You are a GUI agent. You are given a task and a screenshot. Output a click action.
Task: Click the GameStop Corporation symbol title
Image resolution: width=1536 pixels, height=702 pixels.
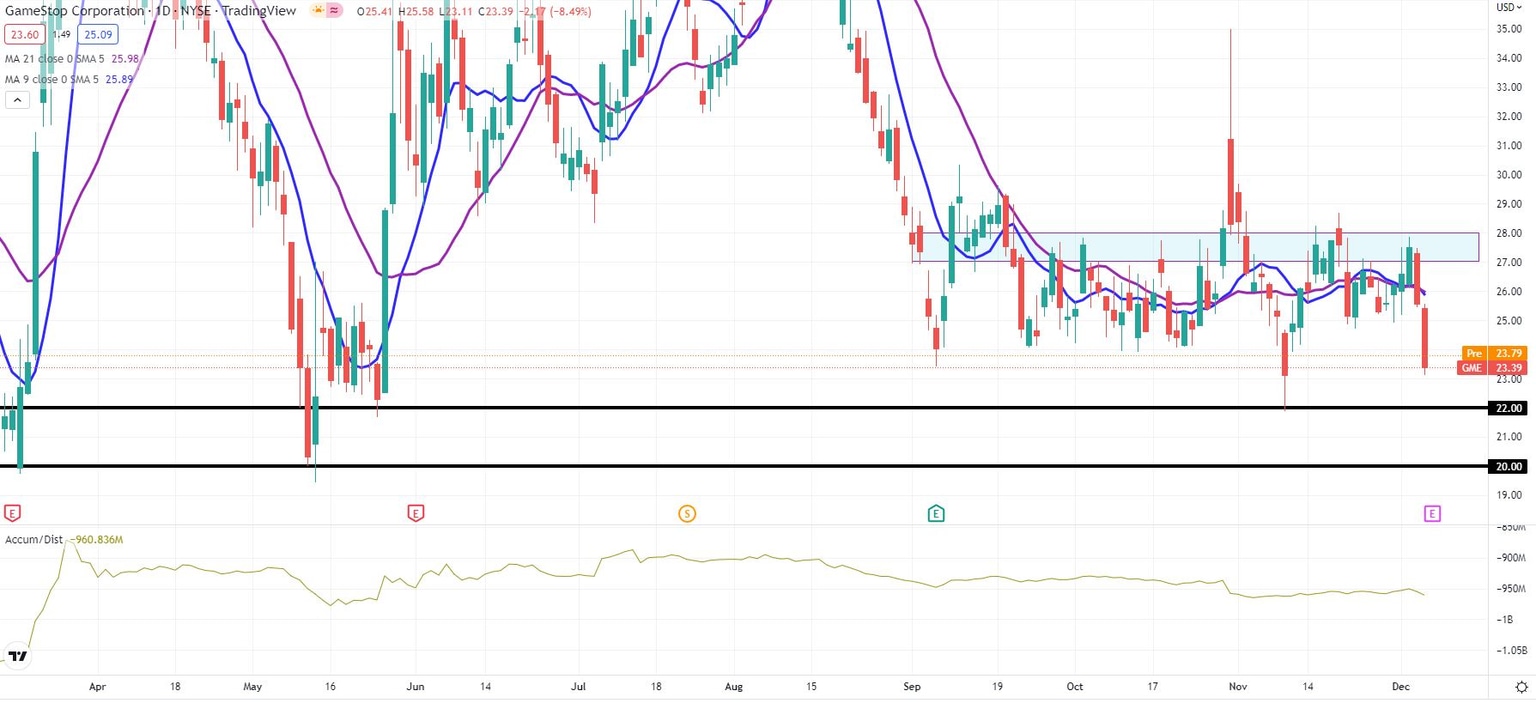coord(73,11)
